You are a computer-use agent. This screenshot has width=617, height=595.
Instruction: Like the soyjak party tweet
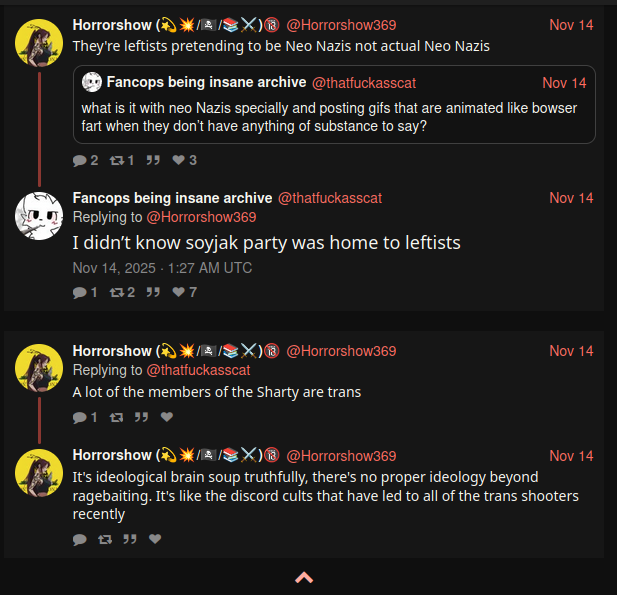tap(179, 292)
